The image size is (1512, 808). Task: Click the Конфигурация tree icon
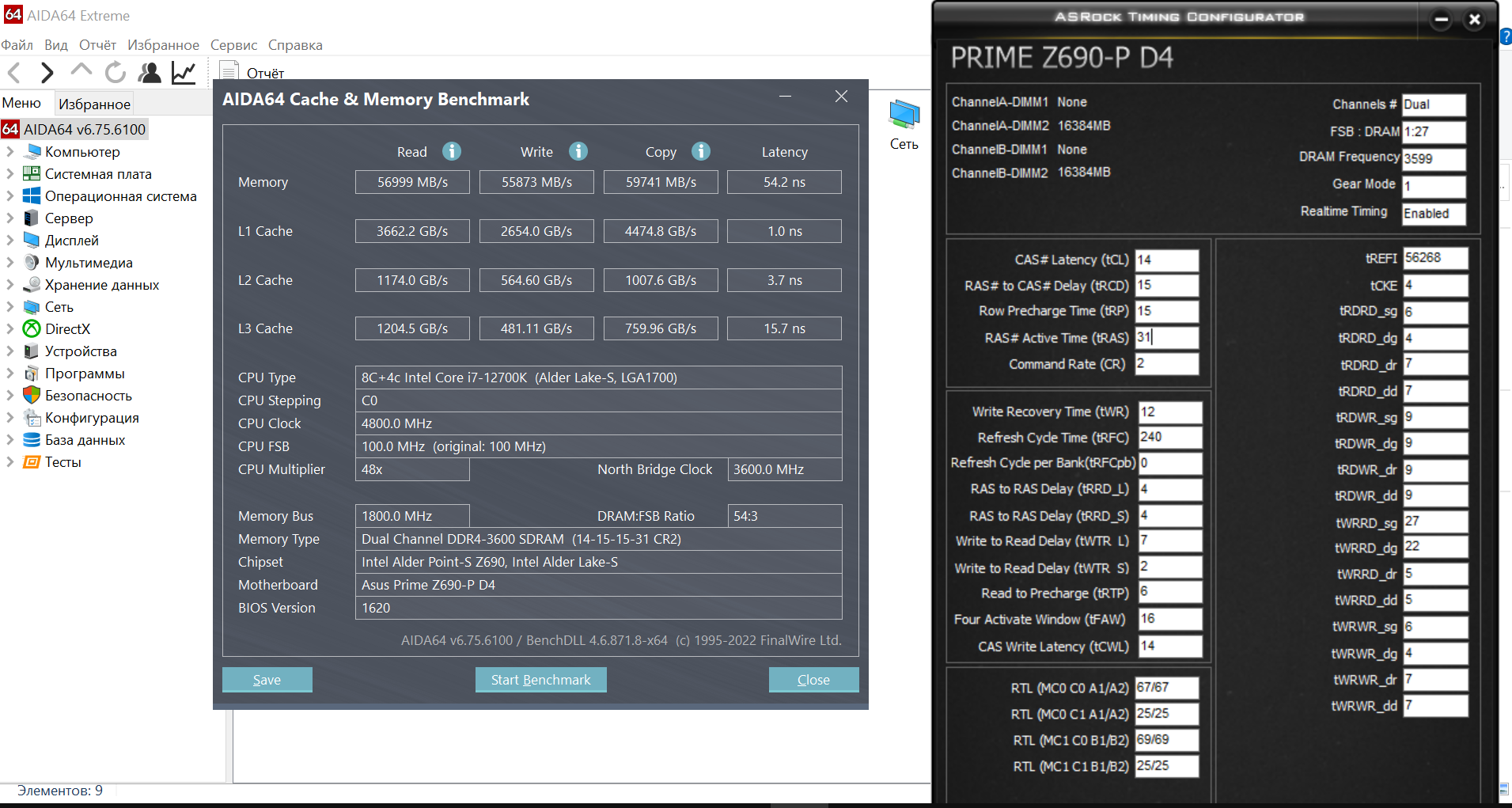[32, 418]
